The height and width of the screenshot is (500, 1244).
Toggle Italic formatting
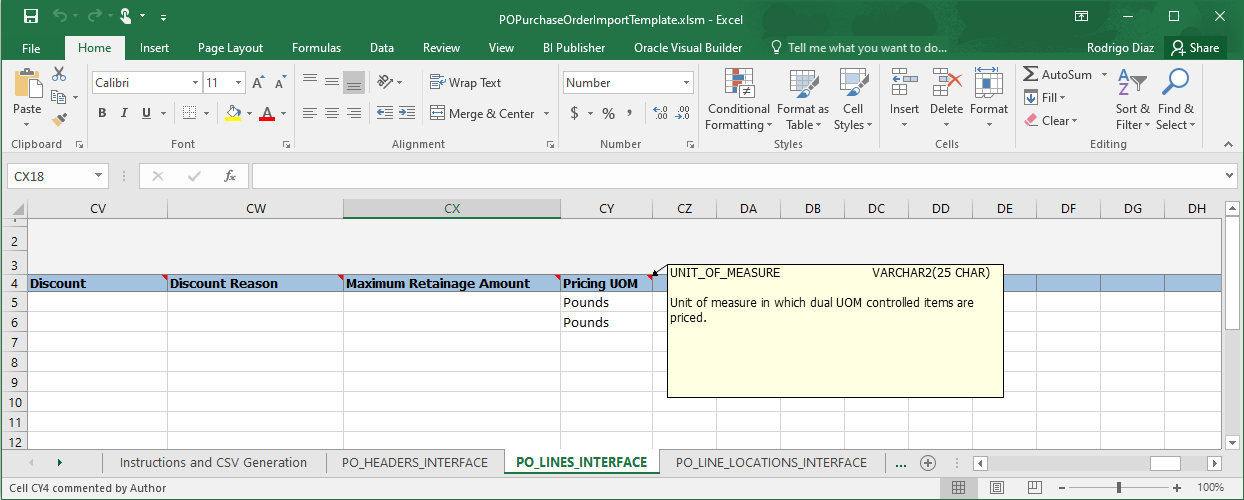tap(125, 114)
